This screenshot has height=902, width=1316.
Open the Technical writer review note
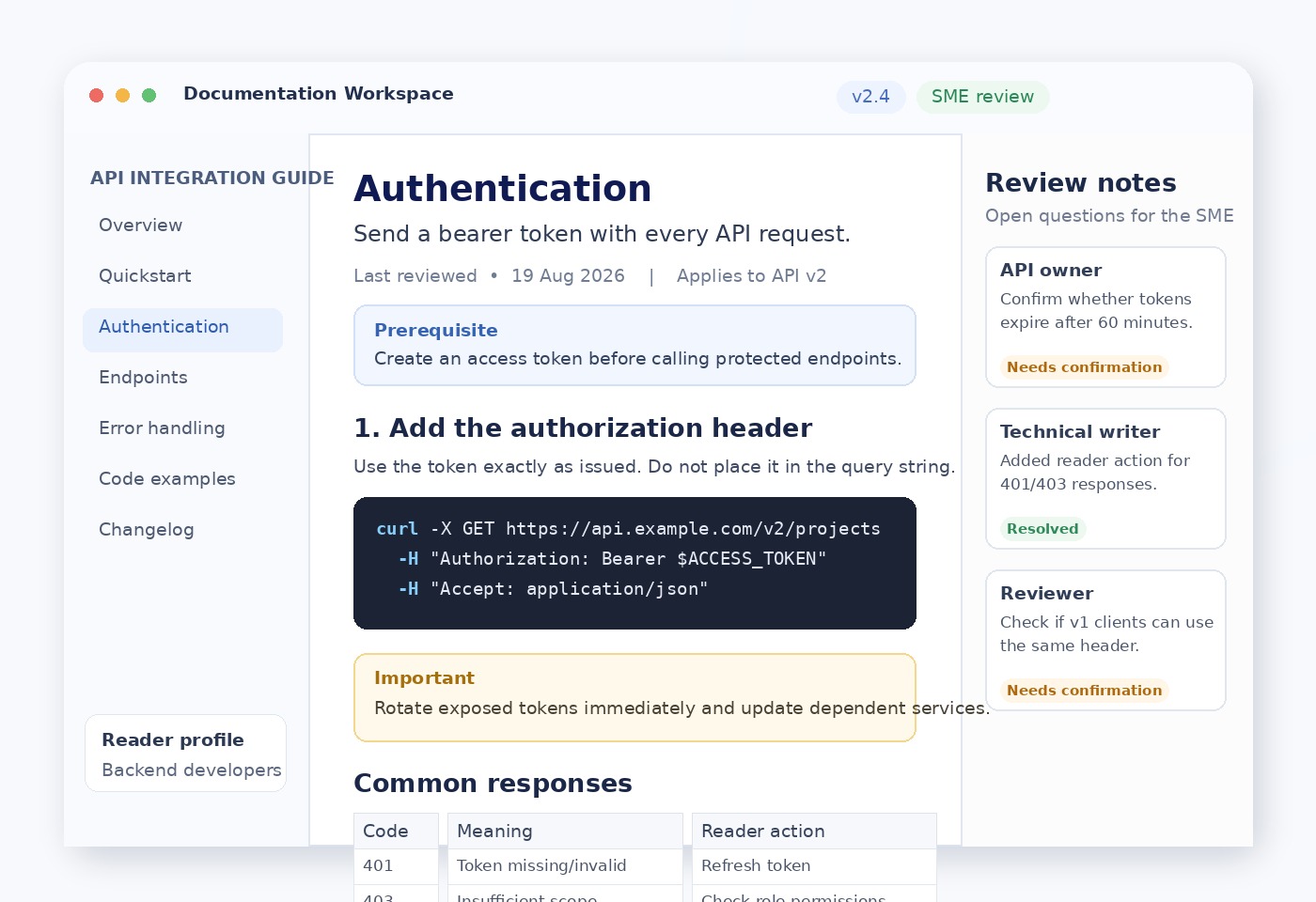1105,478
